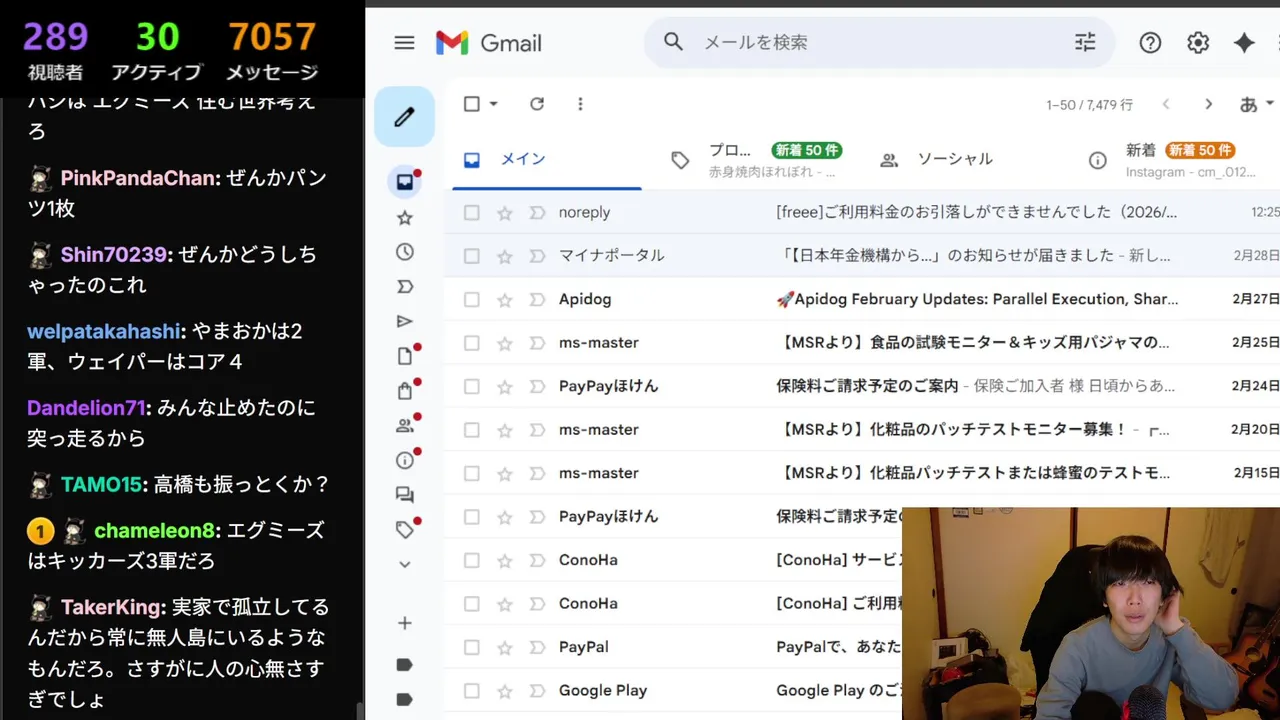The height and width of the screenshot is (720, 1280).
Task: Mark マイナポータル email as important
Action: click(x=537, y=256)
